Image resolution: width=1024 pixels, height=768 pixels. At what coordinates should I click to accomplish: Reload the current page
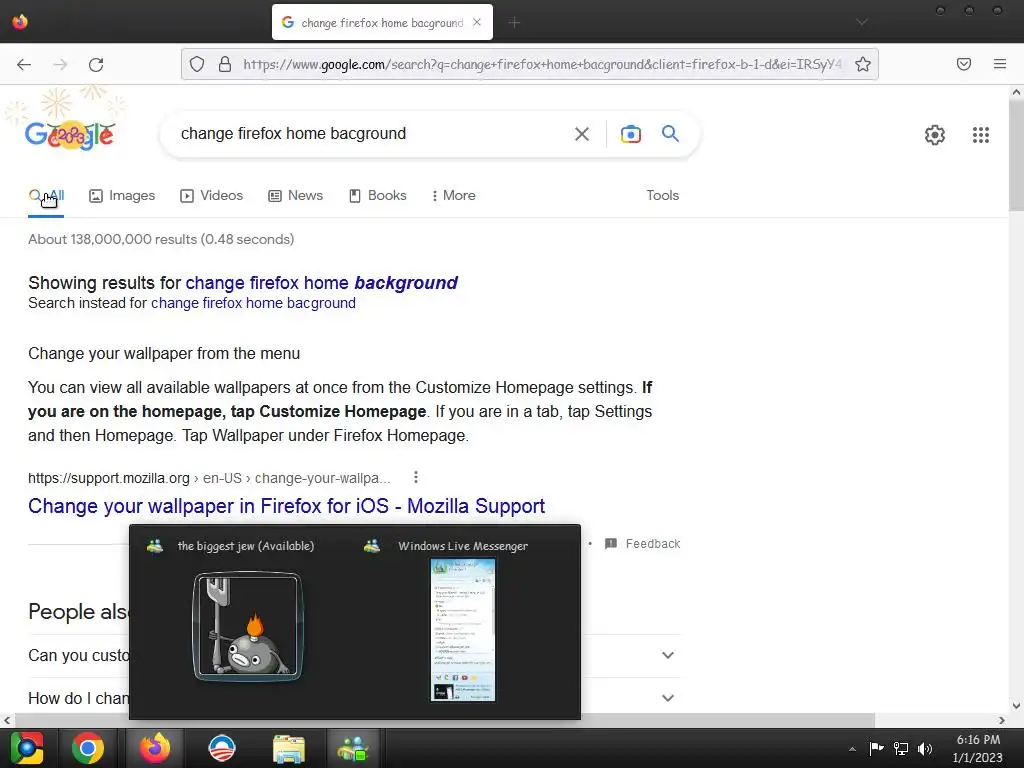click(x=96, y=64)
